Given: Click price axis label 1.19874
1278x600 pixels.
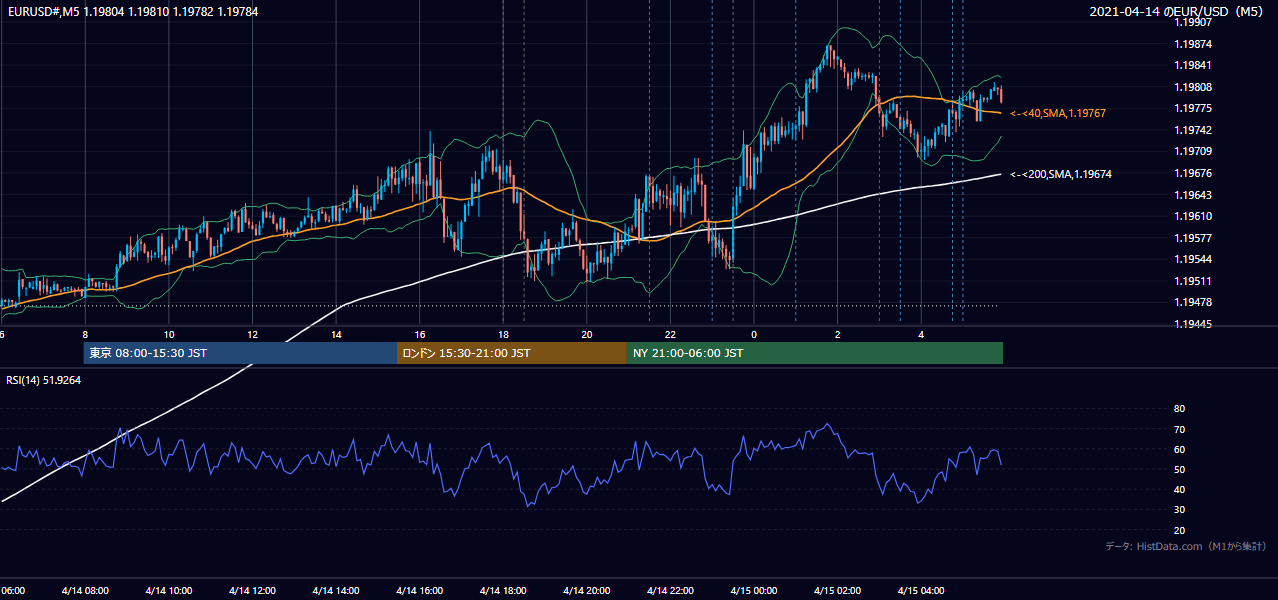Looking at the screenshot, I should tap(1194, 45).
